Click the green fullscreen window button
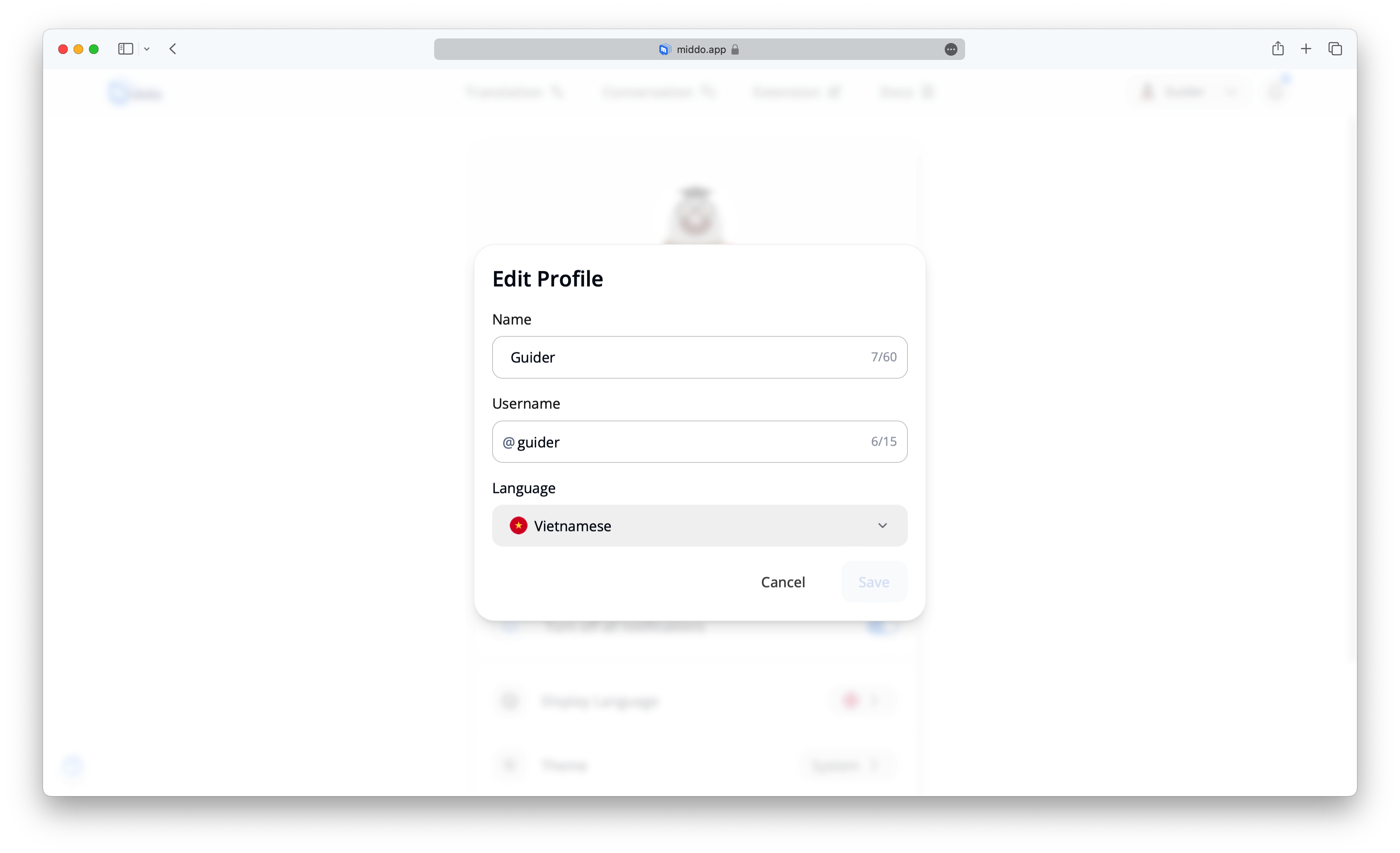 pyautogui.click(x=94, y=50)
